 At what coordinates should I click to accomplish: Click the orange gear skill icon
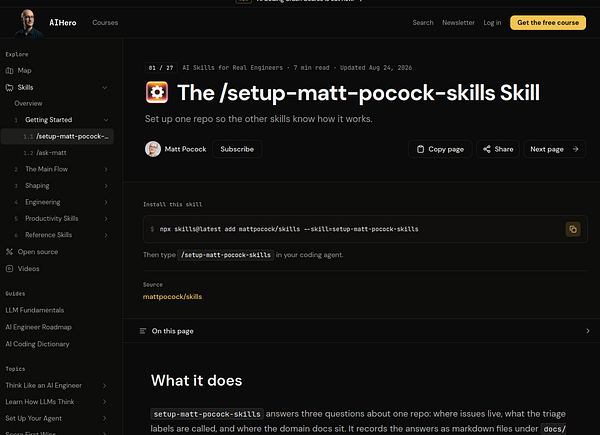tap(157, 92)
